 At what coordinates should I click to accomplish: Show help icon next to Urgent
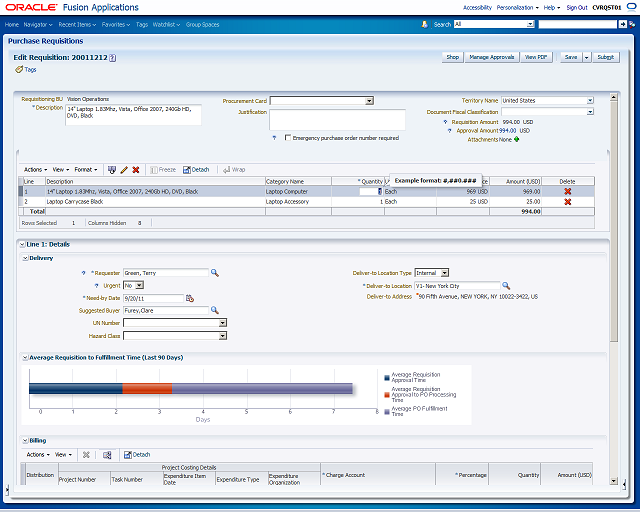96,286
